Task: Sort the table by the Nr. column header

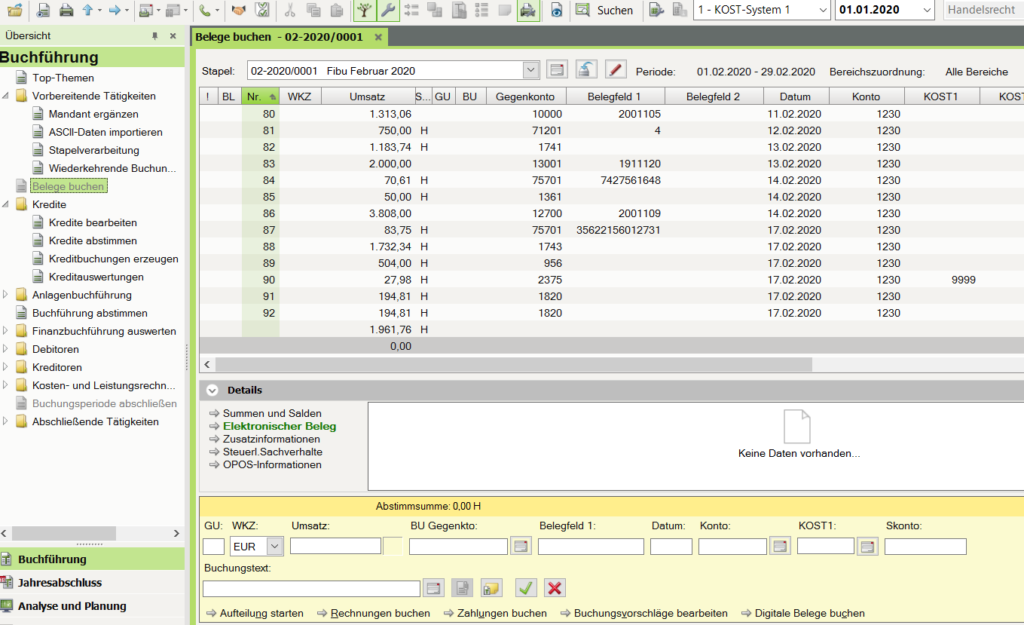Action: (x=260, y=97)
